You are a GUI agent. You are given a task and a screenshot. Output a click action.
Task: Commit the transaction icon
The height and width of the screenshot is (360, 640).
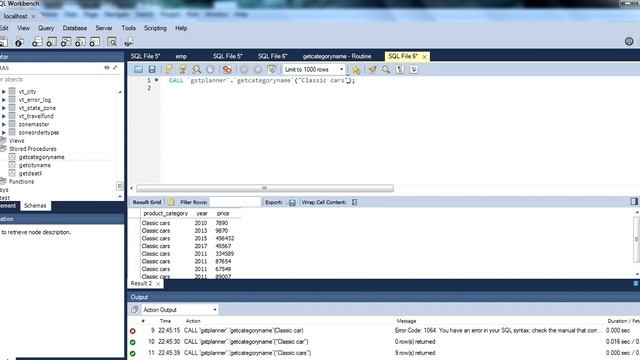pyautogui.click(x=244, y=69)
